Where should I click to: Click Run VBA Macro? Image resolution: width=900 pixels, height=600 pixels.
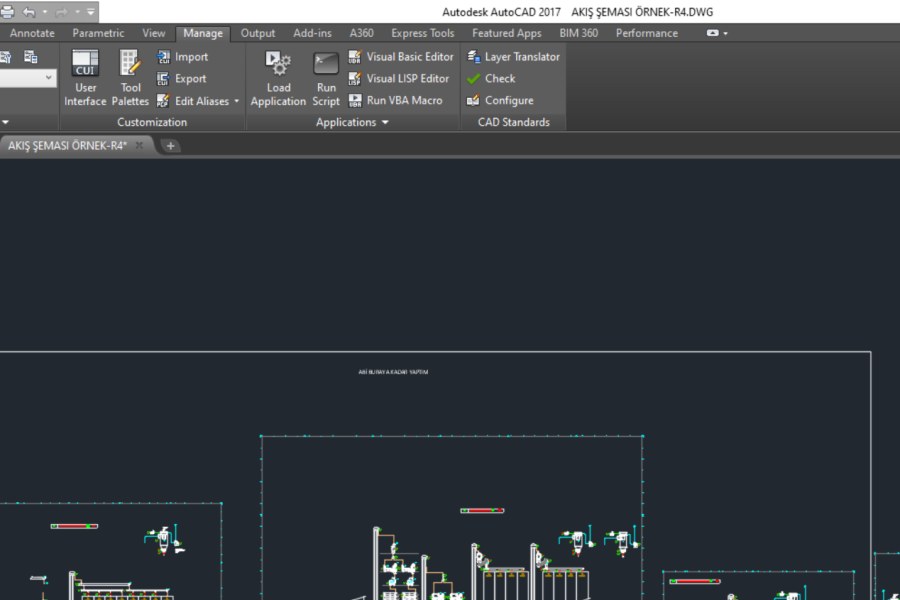395,100
